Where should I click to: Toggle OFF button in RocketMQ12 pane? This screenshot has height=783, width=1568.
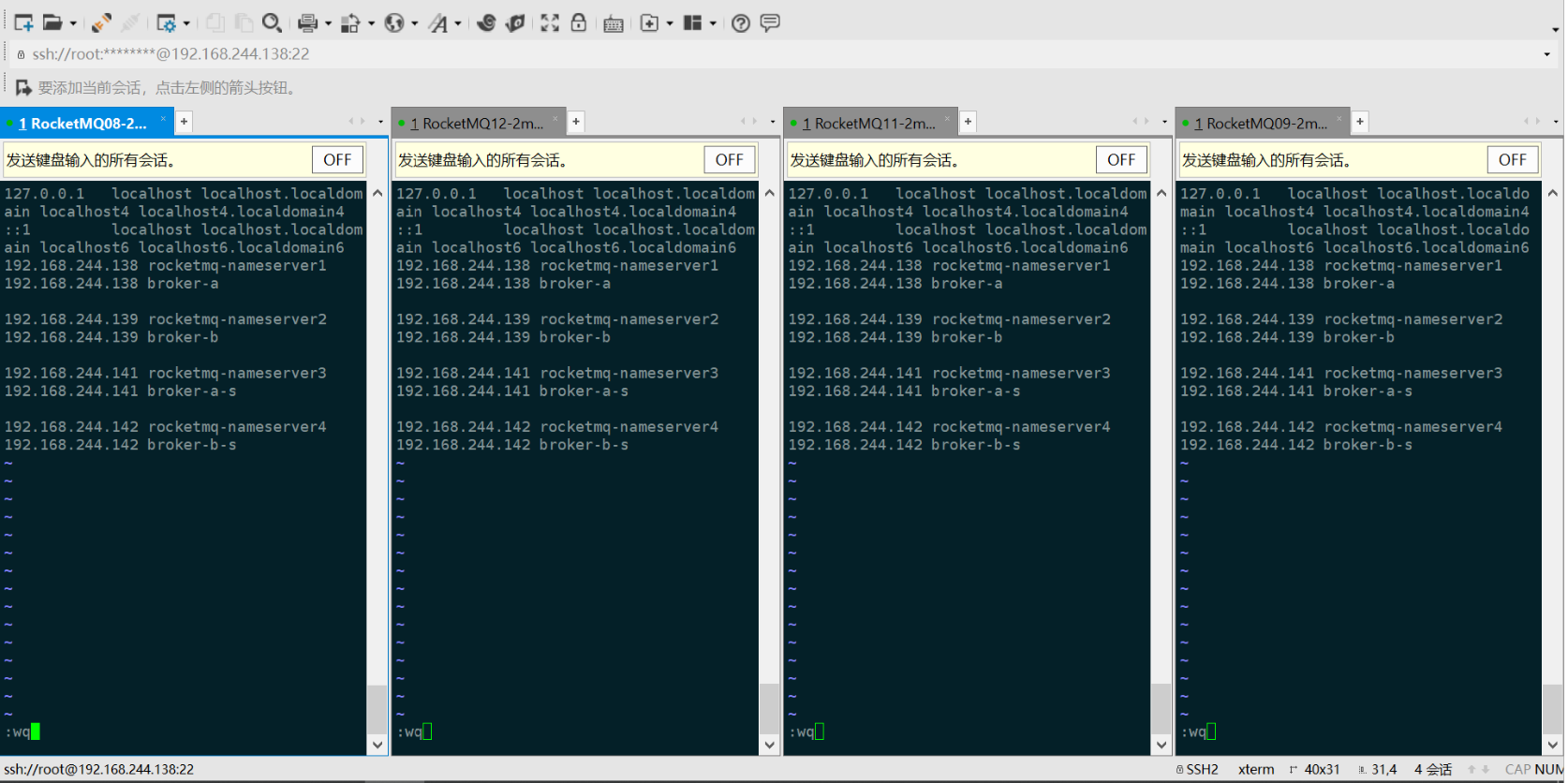click(x=730, y=160)
